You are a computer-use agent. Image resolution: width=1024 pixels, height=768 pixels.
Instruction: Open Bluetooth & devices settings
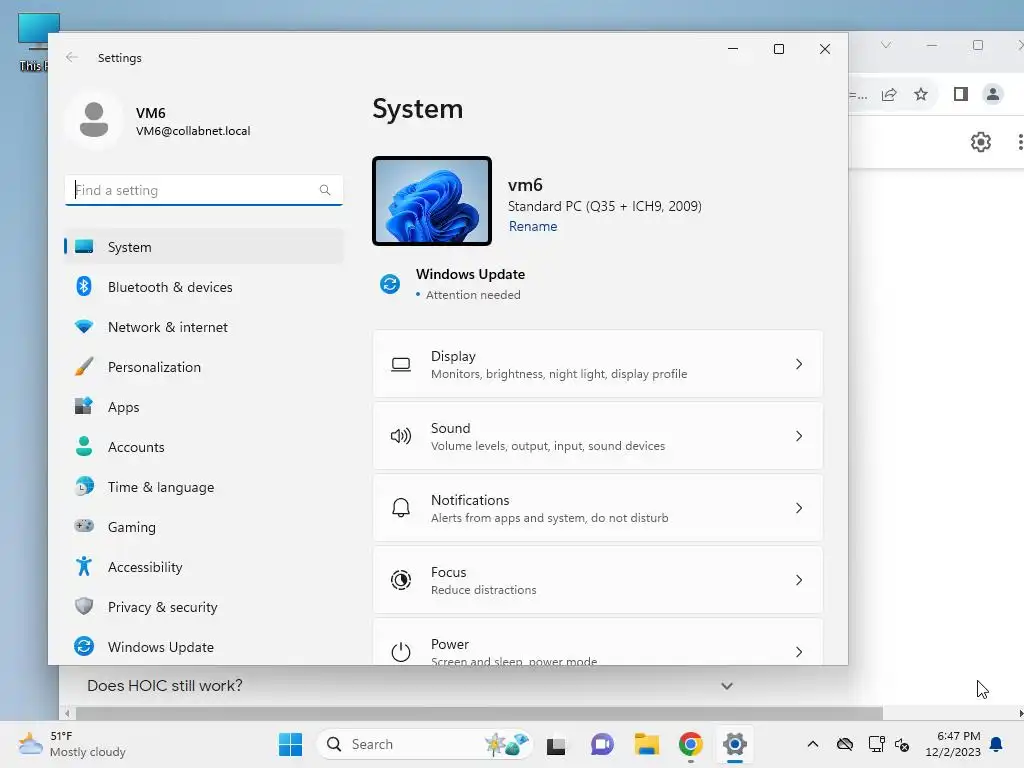pos(204,287)
